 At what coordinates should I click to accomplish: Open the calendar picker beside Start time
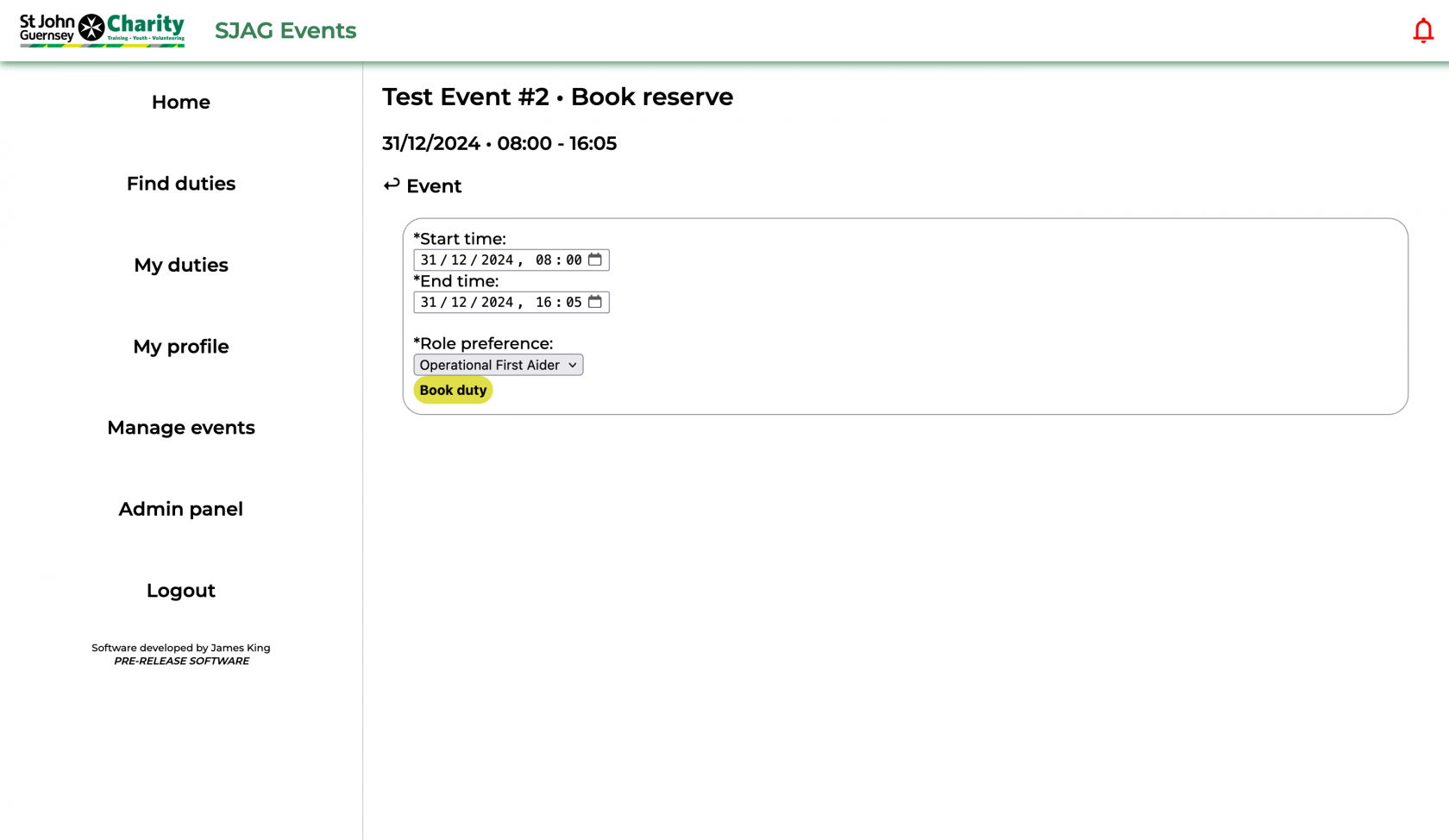tap(595, 259)
